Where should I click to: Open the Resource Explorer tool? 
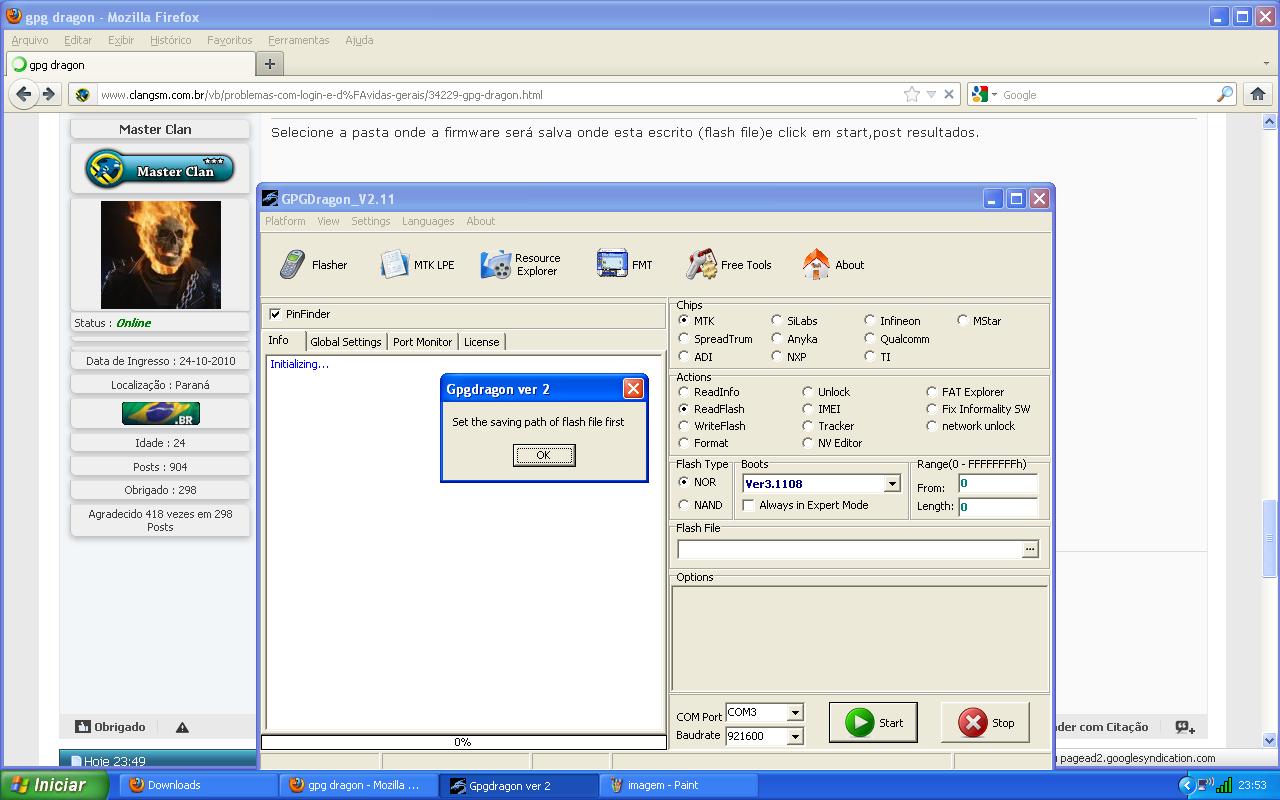click(521, 265)
